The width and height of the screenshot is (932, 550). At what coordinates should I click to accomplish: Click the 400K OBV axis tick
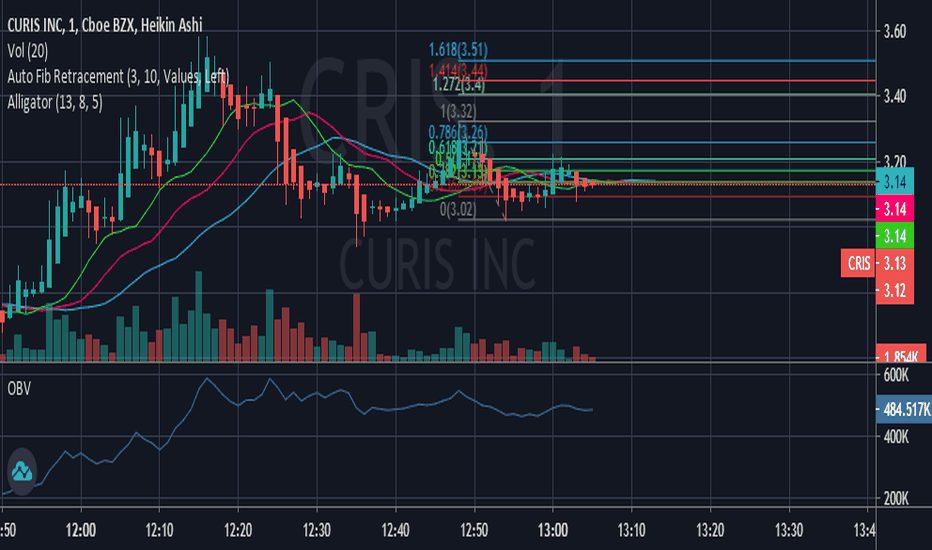tap(896, 437)
